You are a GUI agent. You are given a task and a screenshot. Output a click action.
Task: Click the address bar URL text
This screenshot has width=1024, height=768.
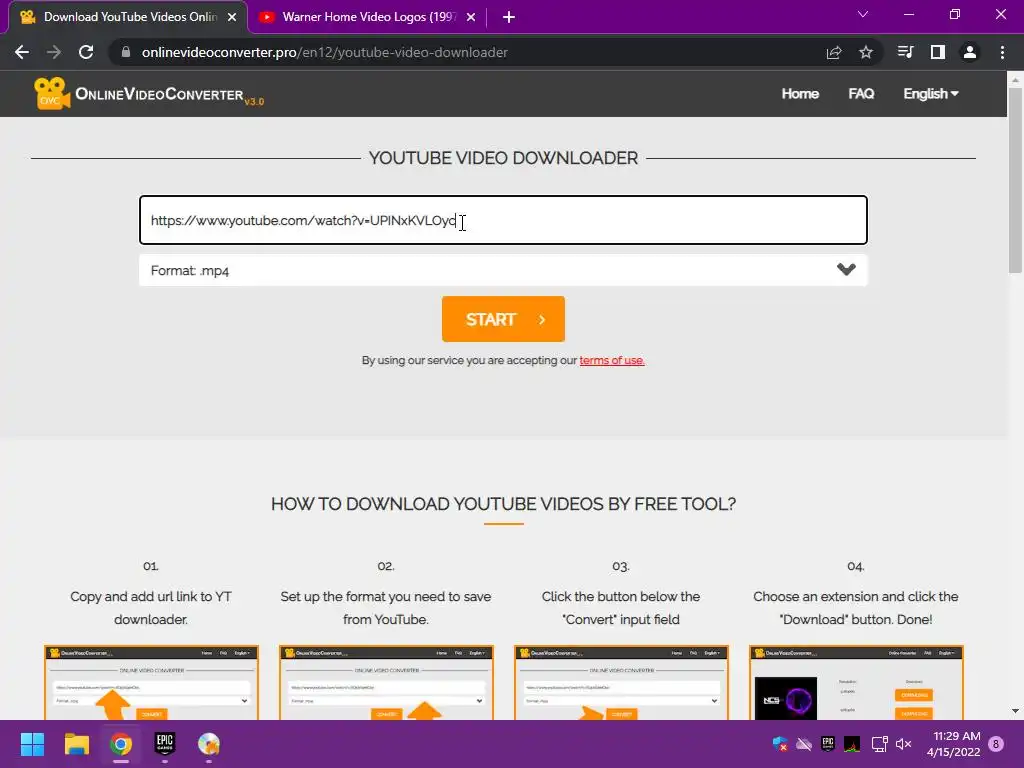coord(325,52)
